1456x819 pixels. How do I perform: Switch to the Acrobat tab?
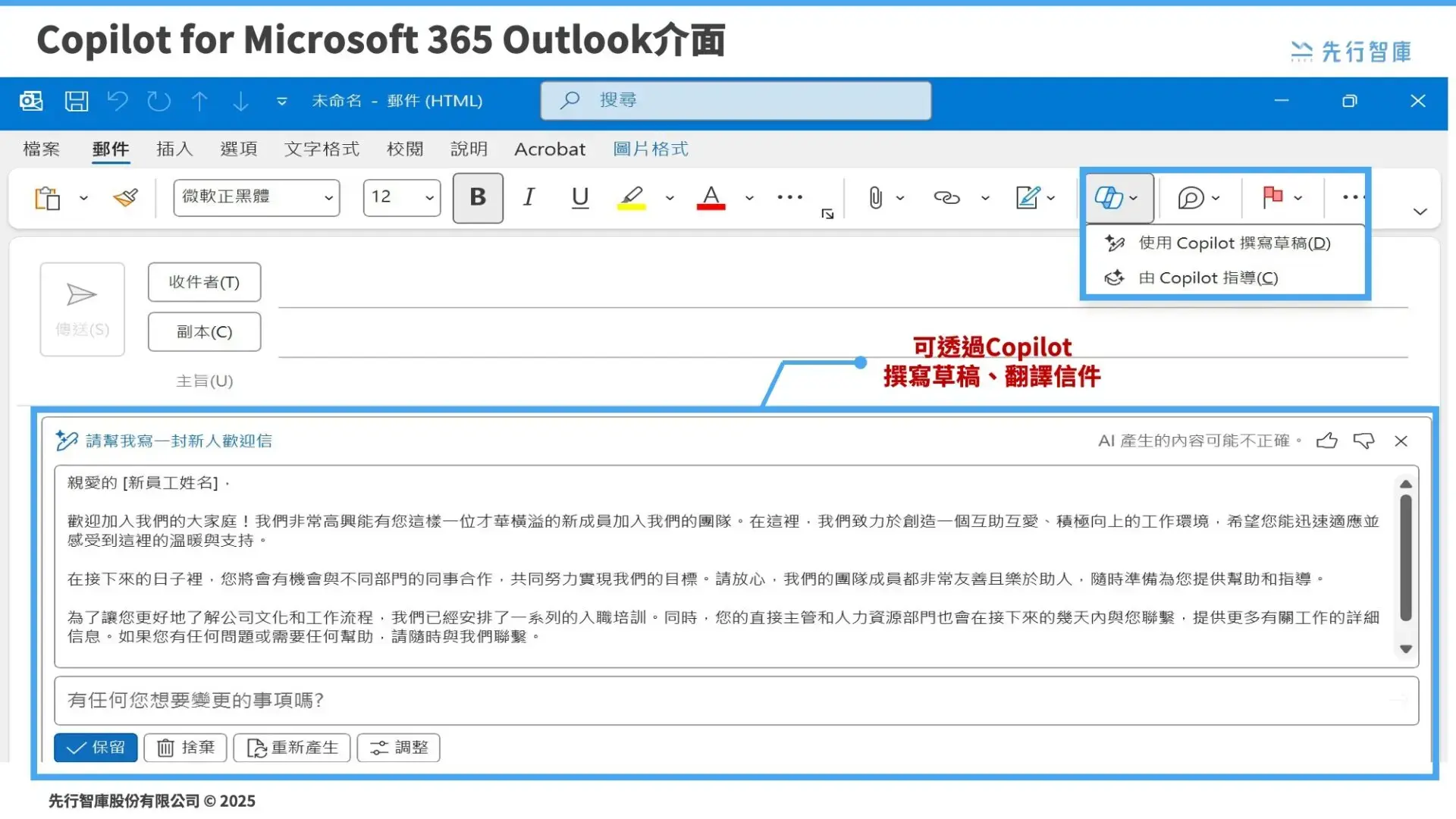tap(550, 149)
